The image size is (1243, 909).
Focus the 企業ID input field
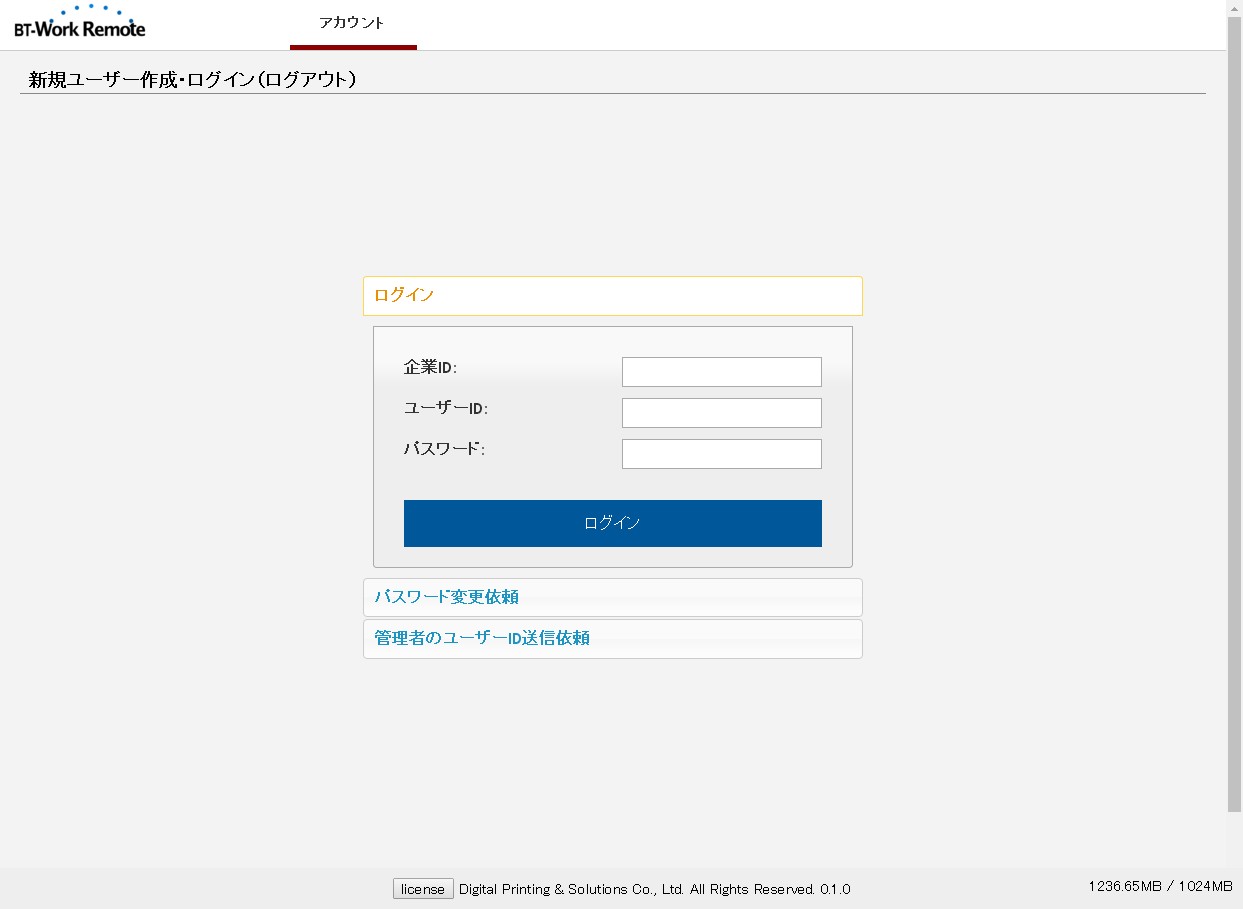click(x=721, y=372)
